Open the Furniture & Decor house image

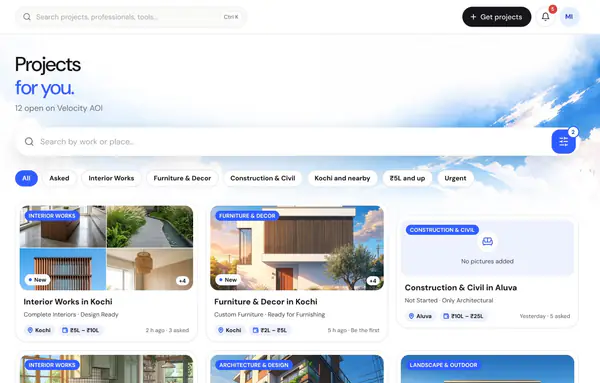(297, 248)
